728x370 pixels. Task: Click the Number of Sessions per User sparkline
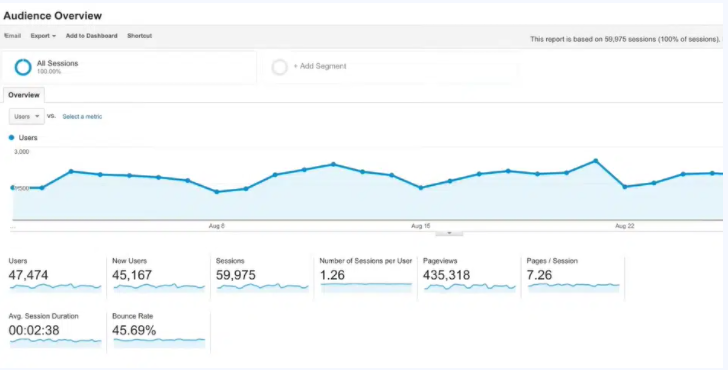(x=366, y=288)
